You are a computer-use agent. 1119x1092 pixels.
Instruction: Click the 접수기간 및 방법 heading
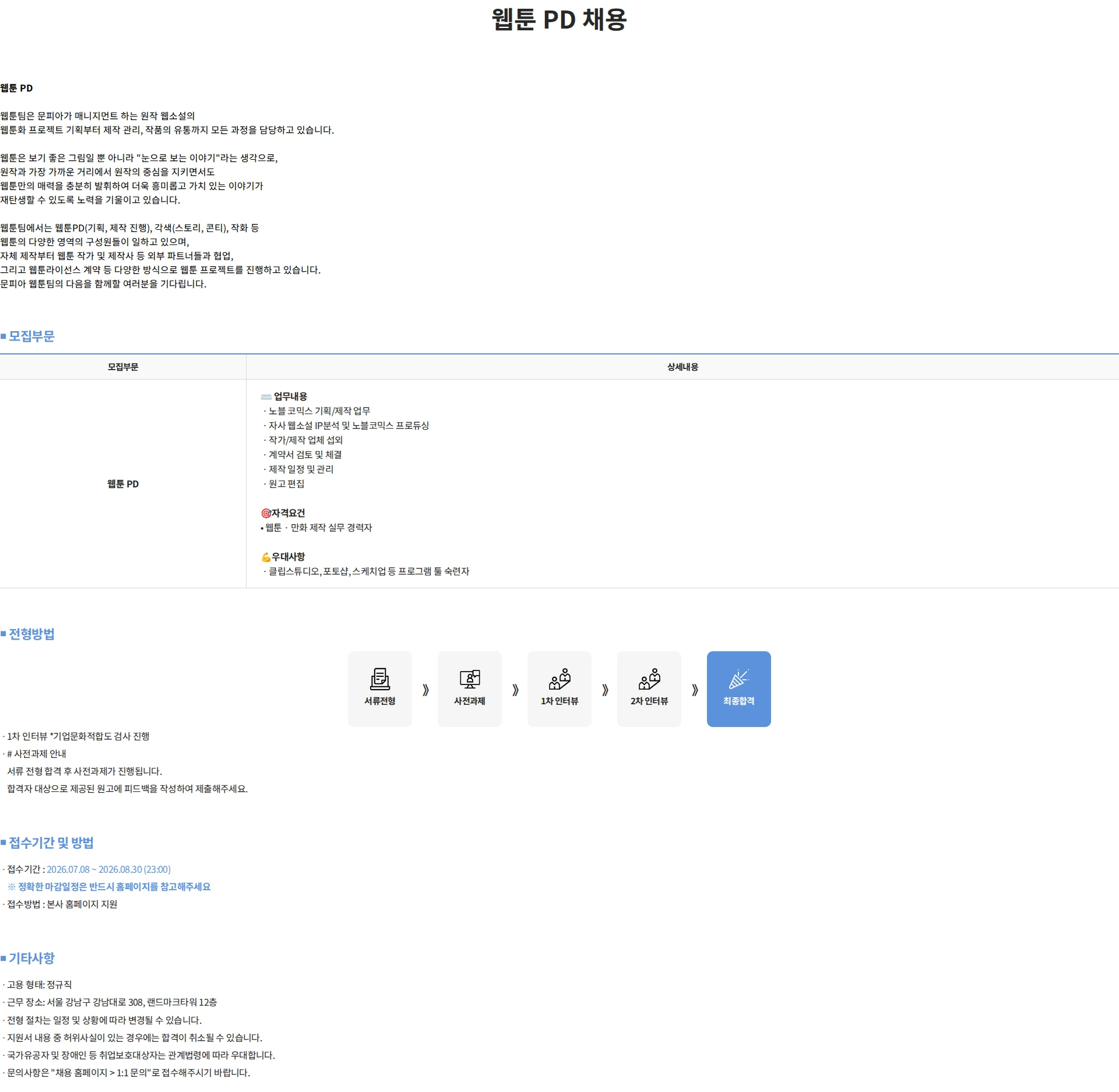(x=51, y=842)
